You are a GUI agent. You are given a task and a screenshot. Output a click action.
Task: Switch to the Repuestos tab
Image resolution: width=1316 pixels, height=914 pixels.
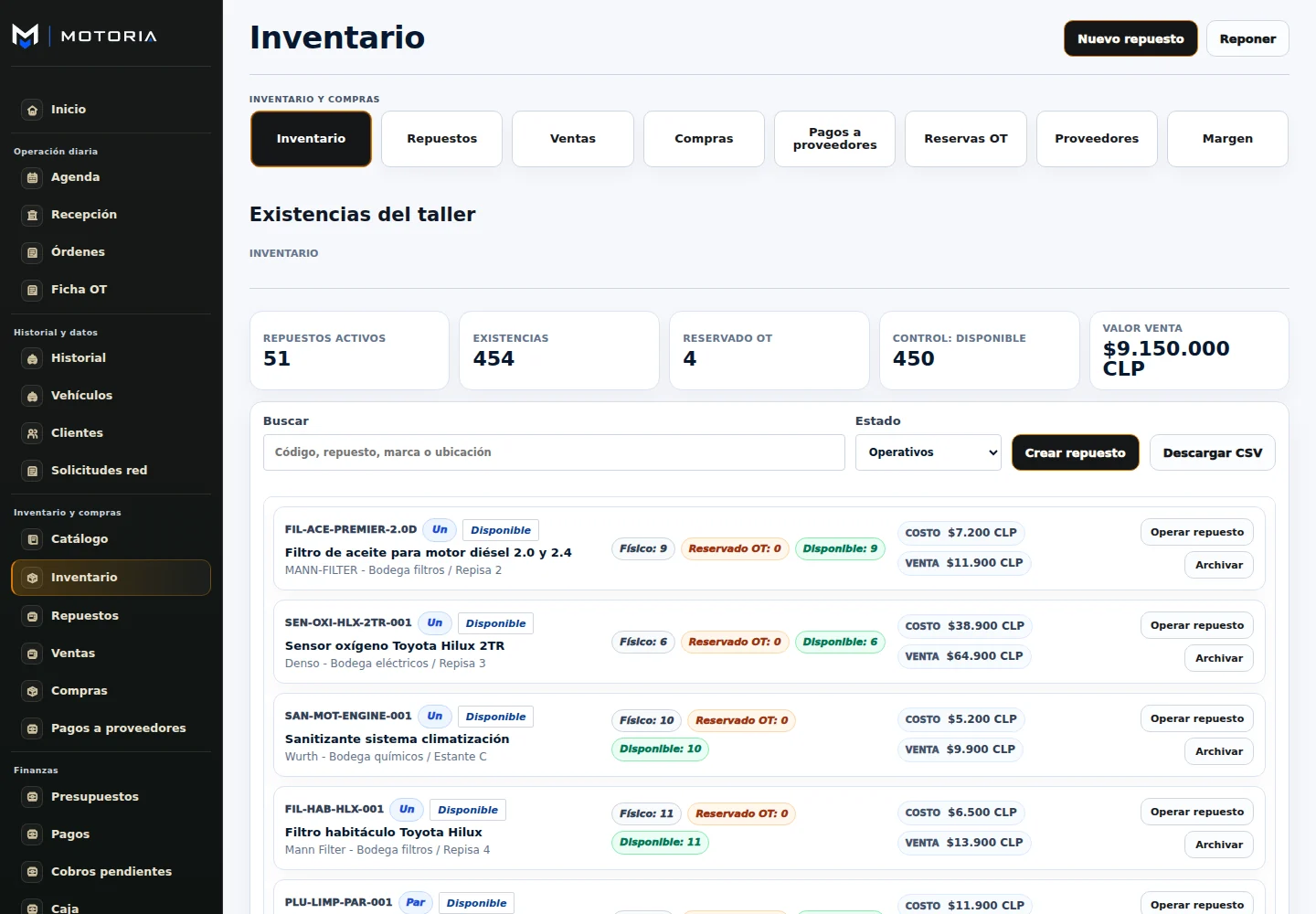pyautogui.click(x=442, y=139)
